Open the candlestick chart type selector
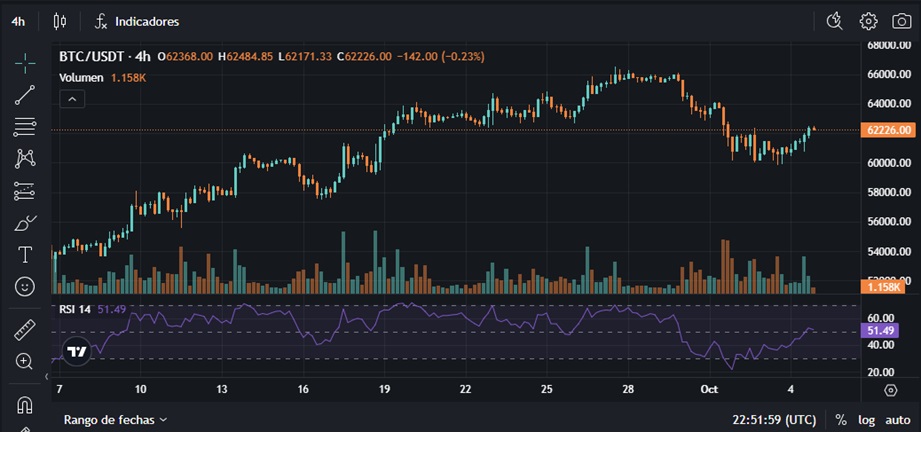The width and height of the screenshot is (921, 460). [x=59, y=22]
